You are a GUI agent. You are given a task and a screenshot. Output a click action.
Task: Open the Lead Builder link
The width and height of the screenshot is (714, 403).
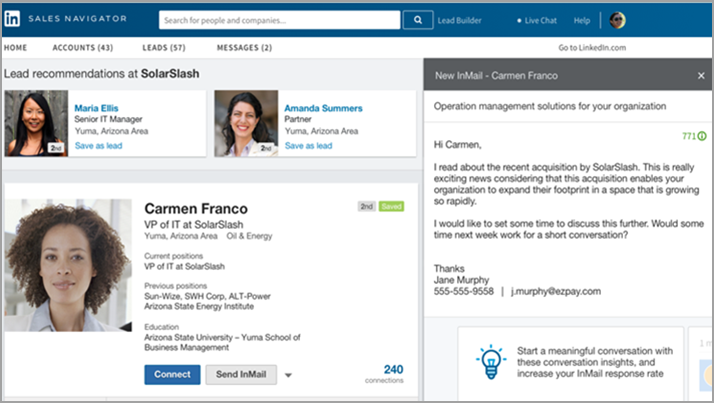point(461,20)
